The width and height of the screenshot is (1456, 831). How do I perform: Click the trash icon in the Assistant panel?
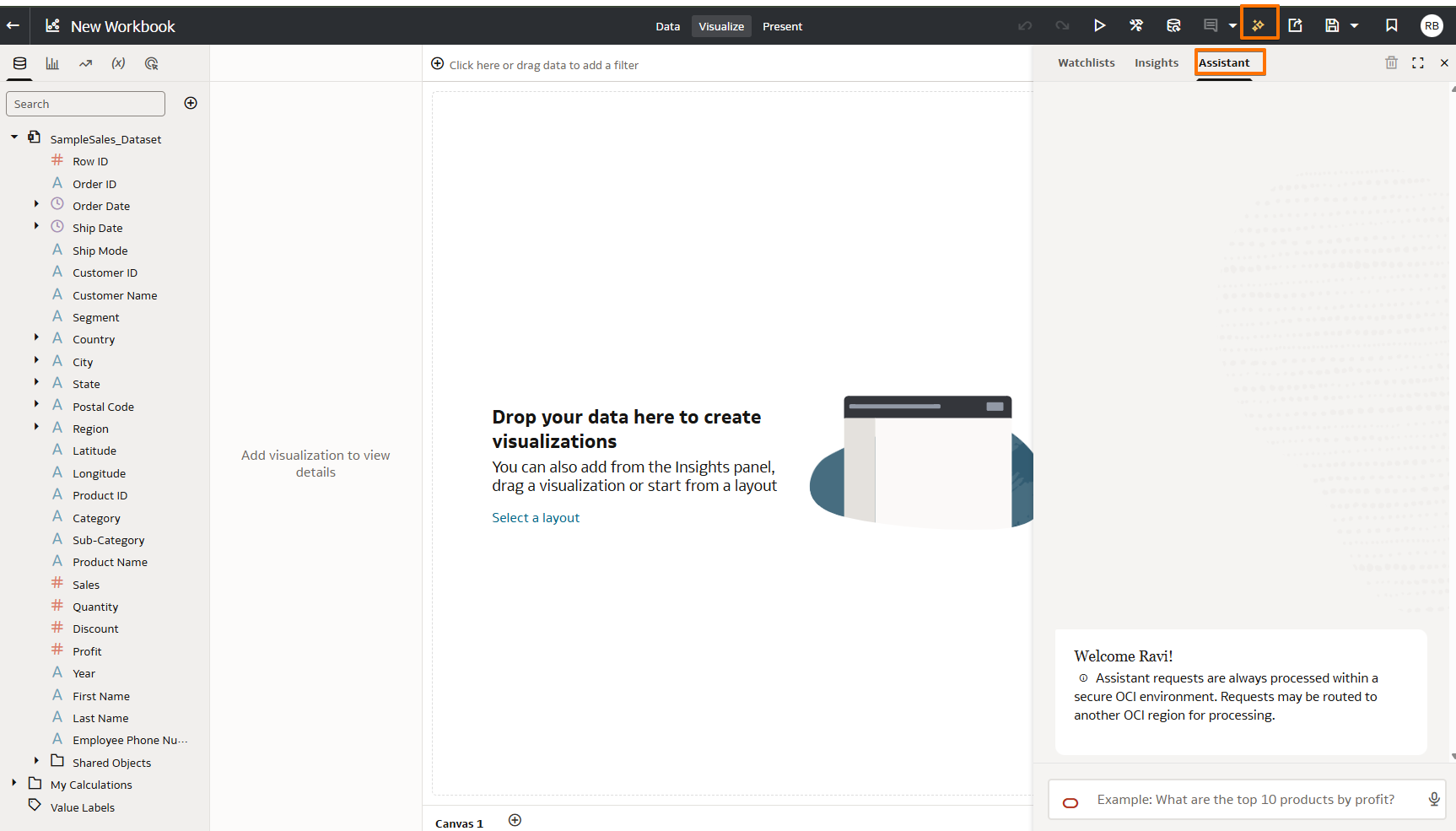[1391, 62]
